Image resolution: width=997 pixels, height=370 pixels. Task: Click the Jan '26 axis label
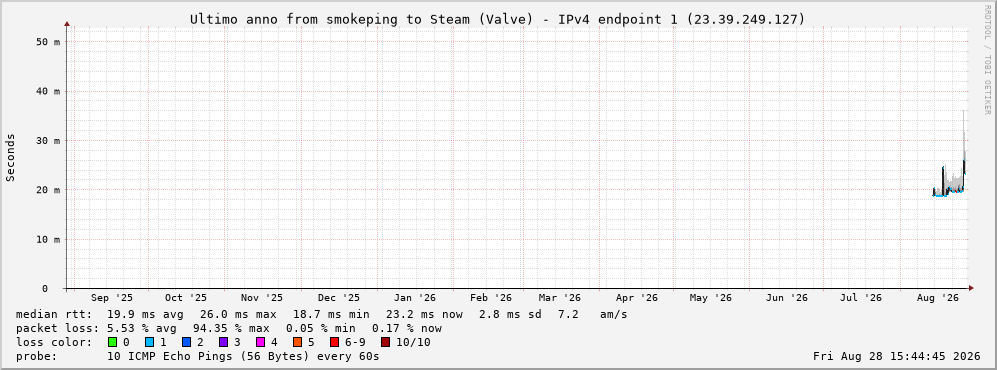[415, 298]
